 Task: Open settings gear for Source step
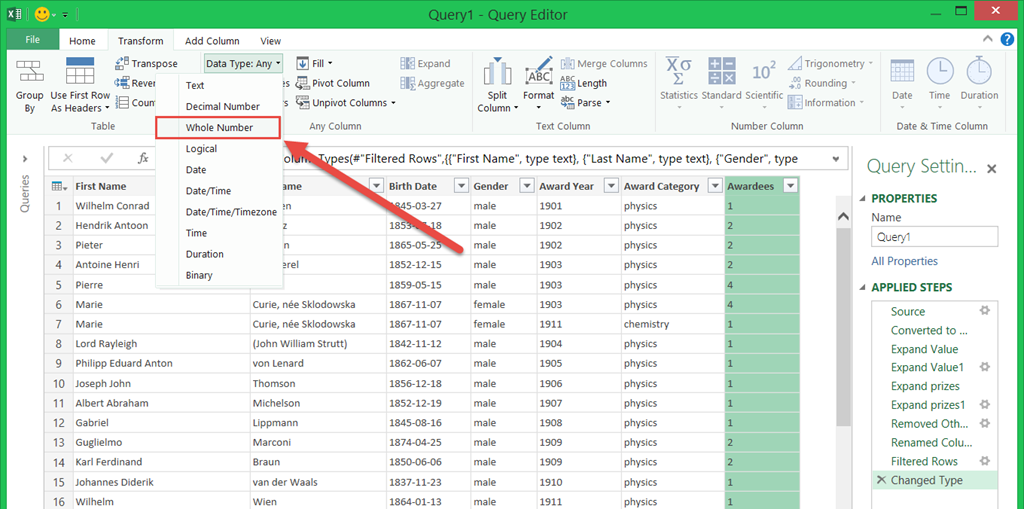pos(985,311)
